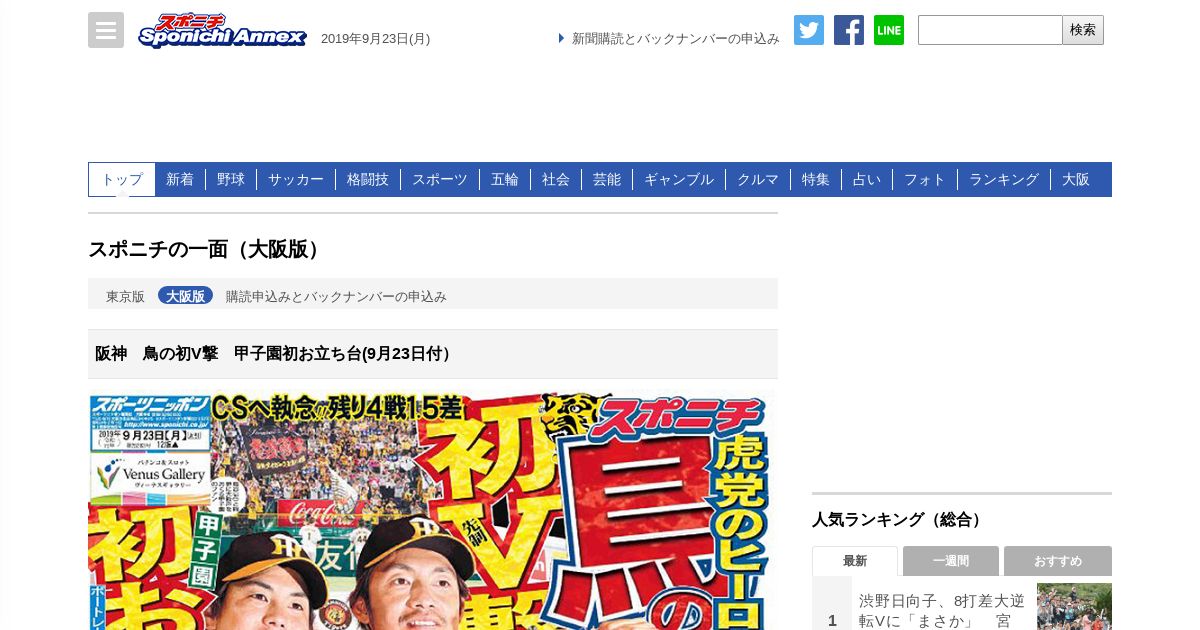
Task: Open the フォト navigation item
Action: point(925,179)
